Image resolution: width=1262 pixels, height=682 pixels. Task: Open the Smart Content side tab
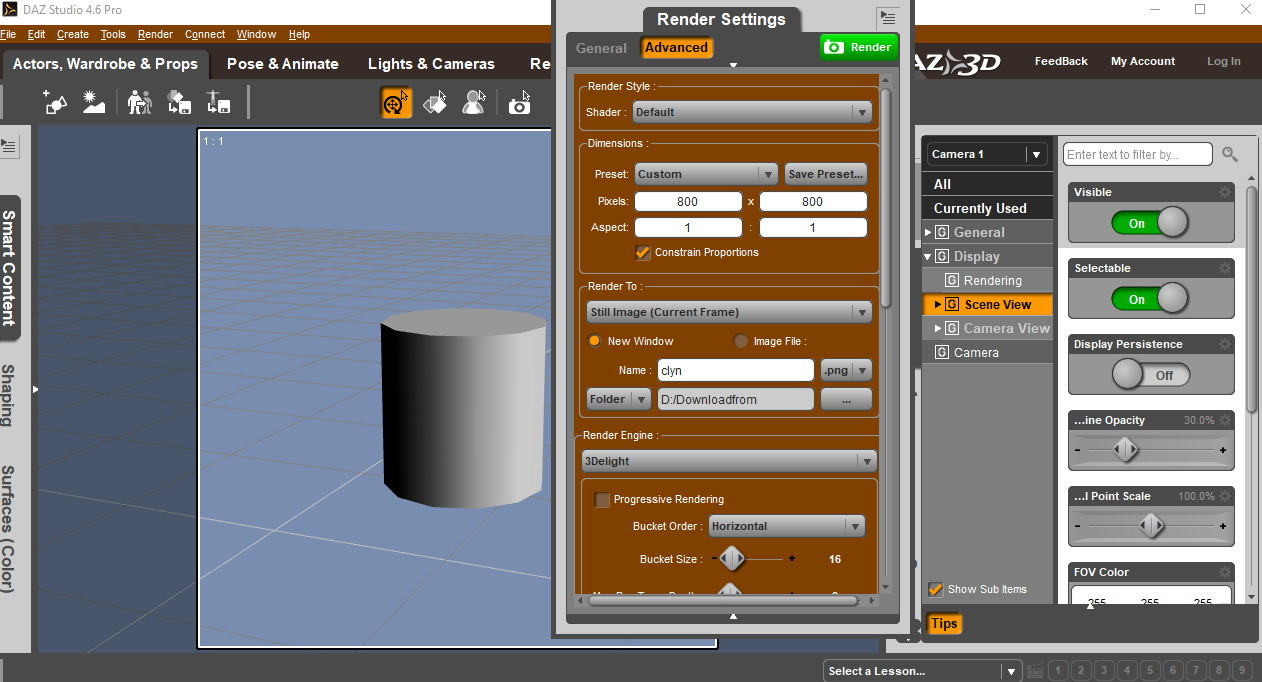(x=9, y=267)
